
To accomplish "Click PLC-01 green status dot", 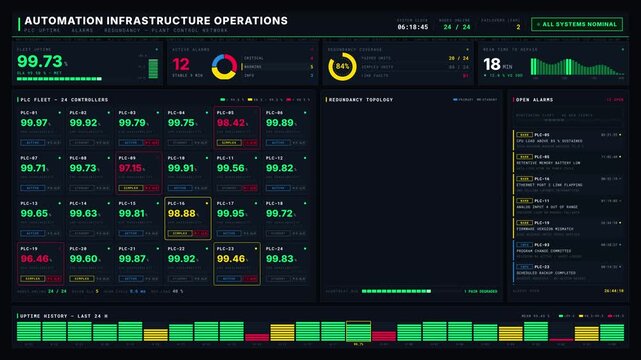I will coord(60,112).
